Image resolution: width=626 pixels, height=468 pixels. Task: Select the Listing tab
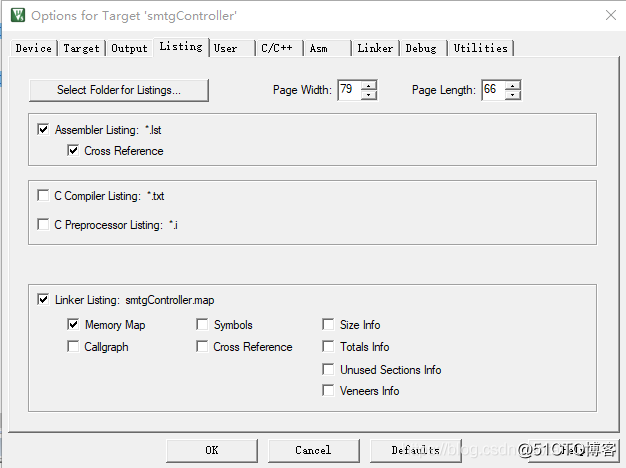tap(181, 47)
